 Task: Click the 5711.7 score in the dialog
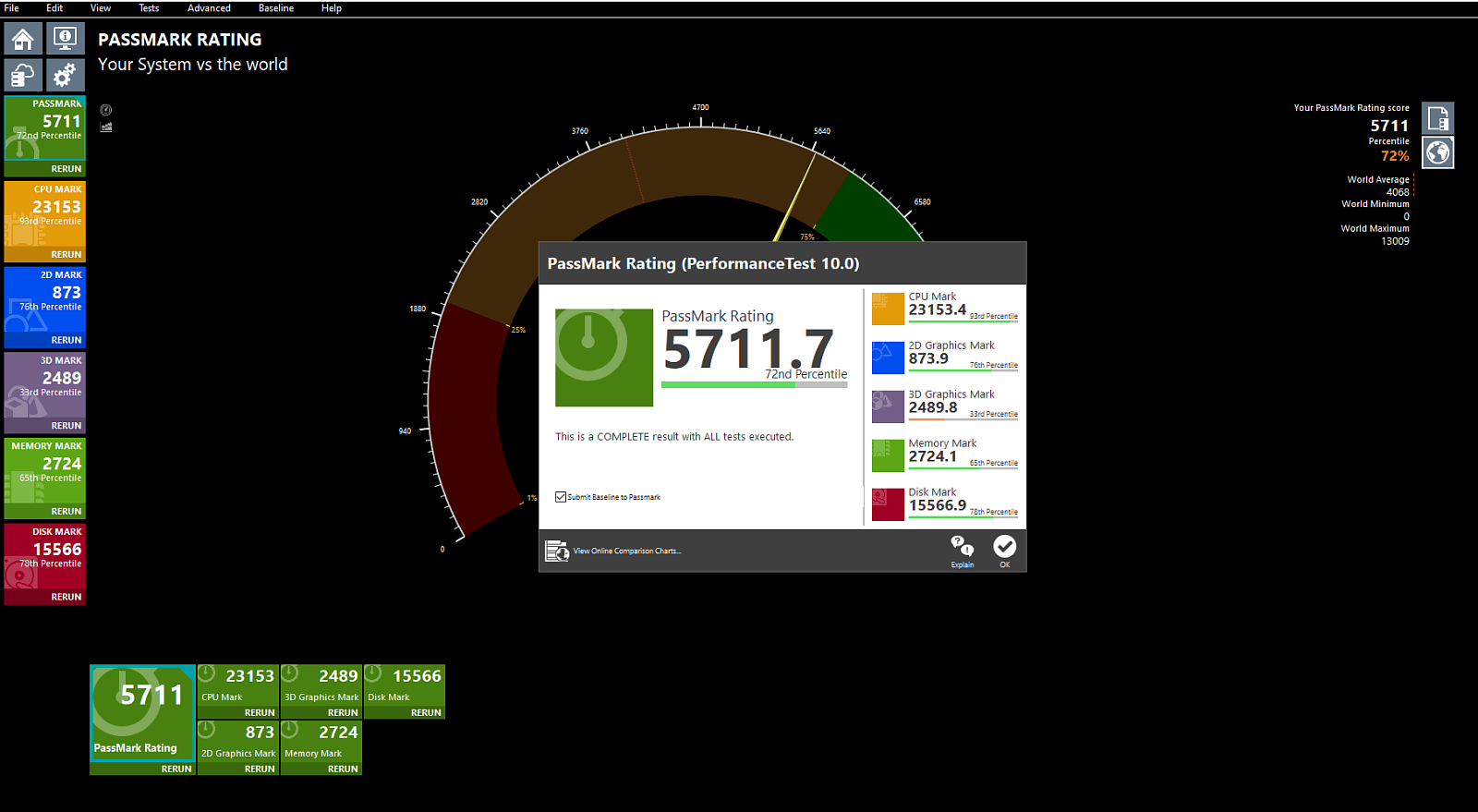(x=749, y=349)
